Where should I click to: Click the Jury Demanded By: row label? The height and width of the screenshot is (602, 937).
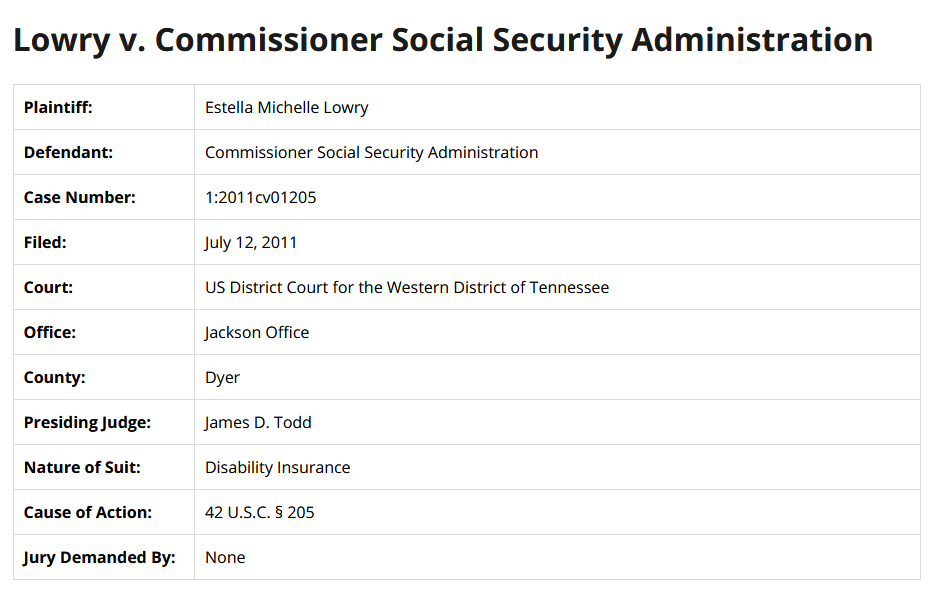[99, 557]
